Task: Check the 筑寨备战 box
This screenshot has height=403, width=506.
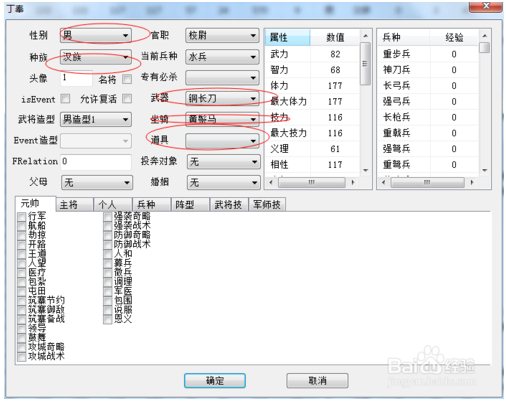Action: click(22, 320)
